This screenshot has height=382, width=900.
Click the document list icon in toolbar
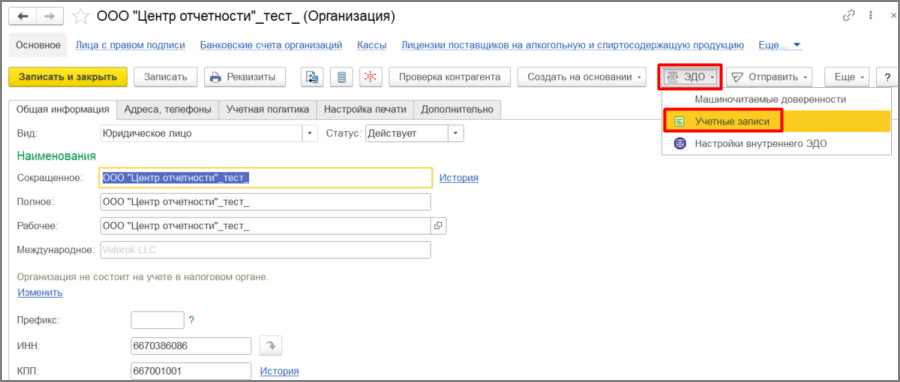pyautogui.click(x=342, y=77)
